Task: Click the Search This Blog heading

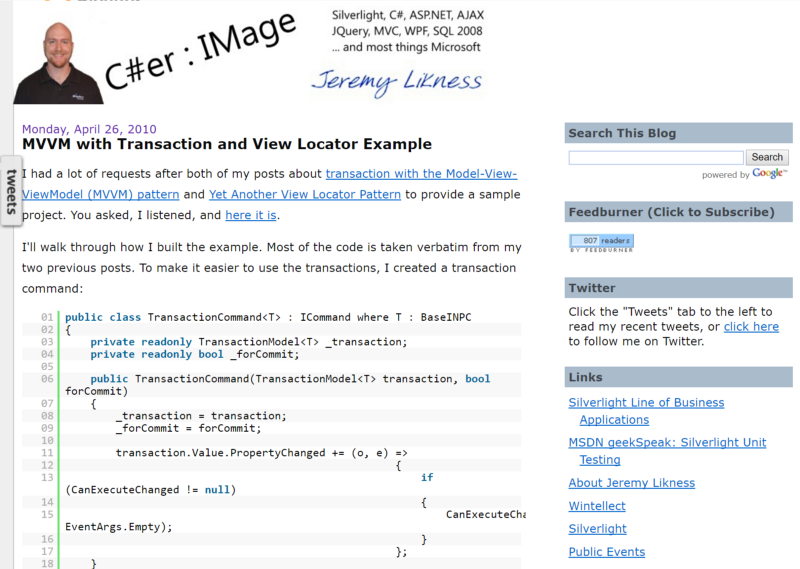Action: click(x=679, y=133)
